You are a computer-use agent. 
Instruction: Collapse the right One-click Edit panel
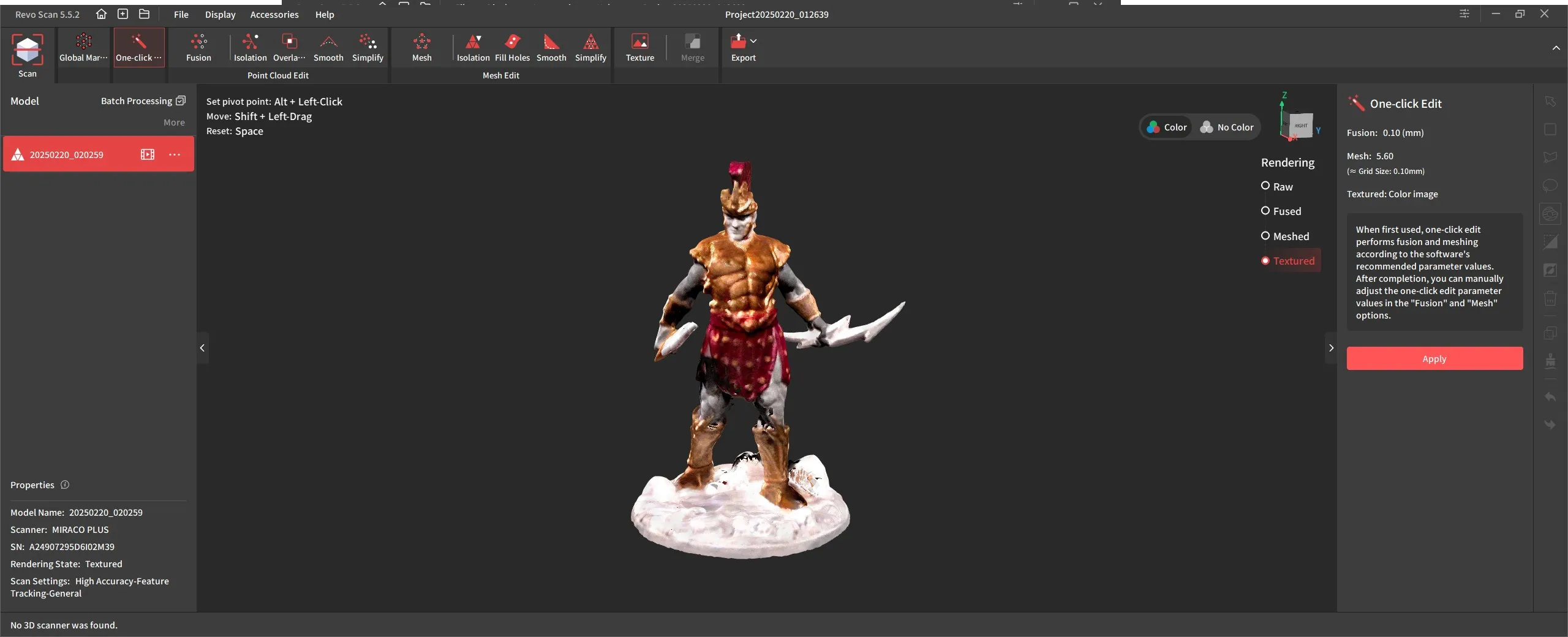click(x=1331, y=348)
